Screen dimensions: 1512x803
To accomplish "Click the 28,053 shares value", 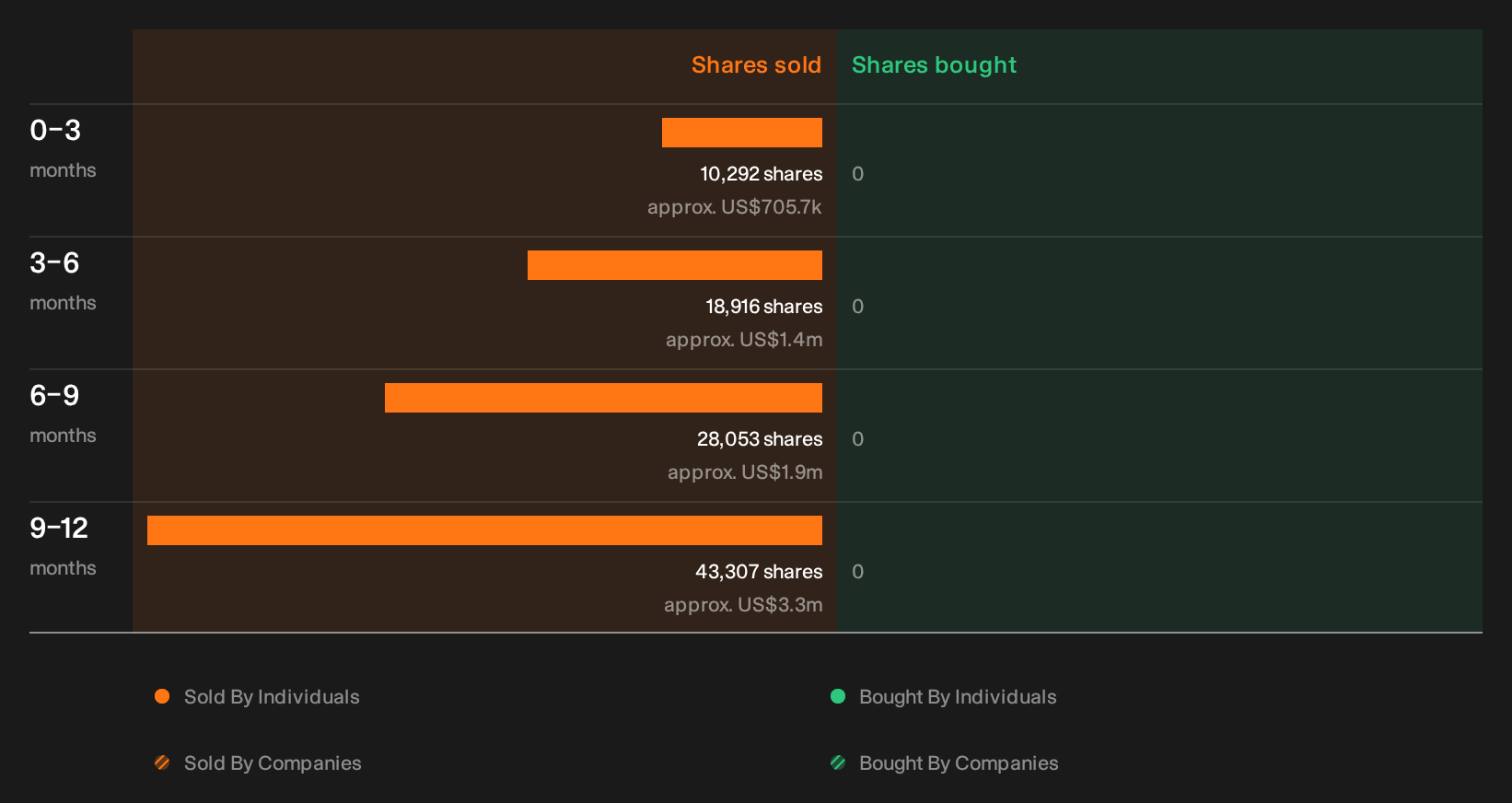I will coord(760,439).
